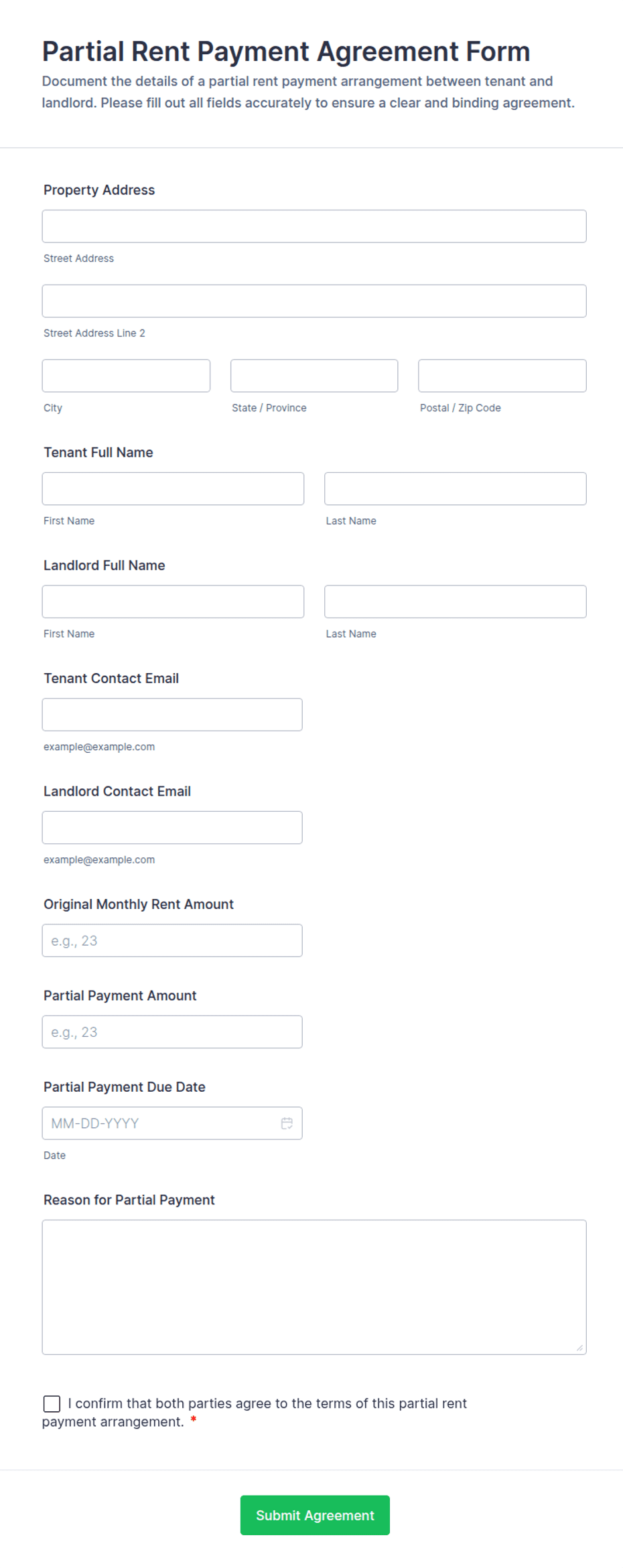The height and width of the screenshot is (1568, 623).
Task: Focus the State / Province field
Action: tap(314, 376)
